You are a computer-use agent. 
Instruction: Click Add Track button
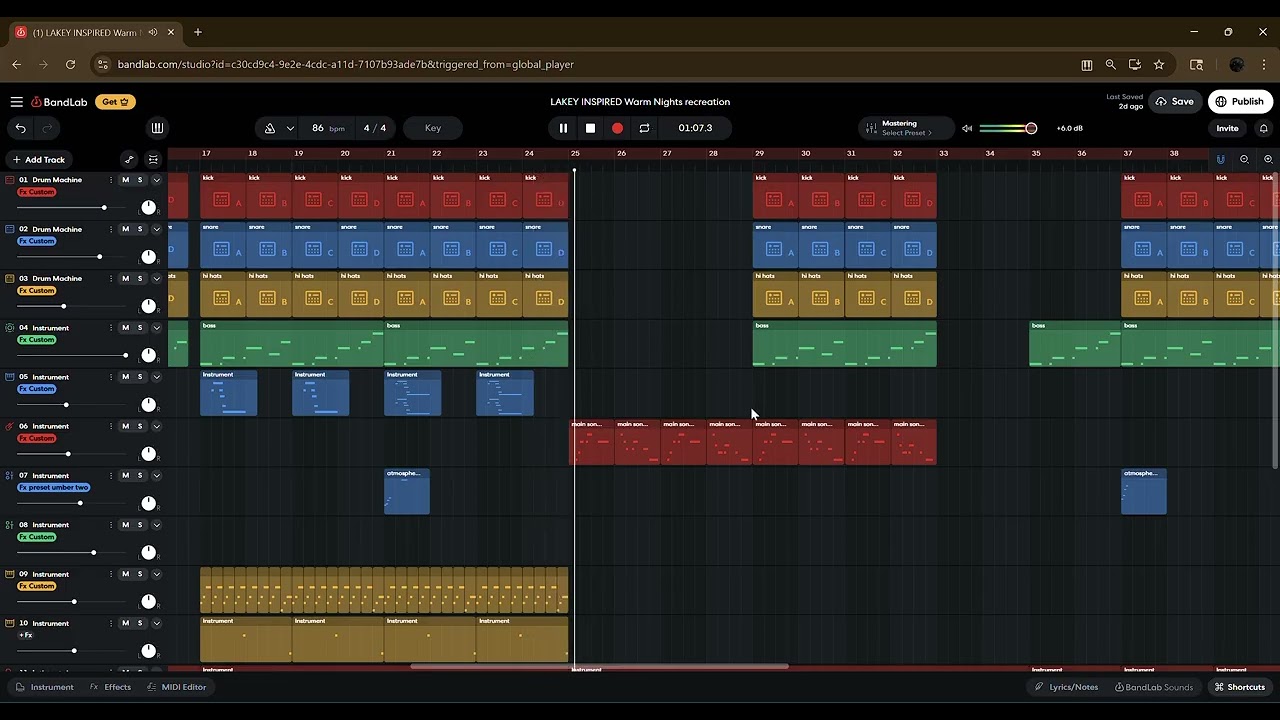38,160
